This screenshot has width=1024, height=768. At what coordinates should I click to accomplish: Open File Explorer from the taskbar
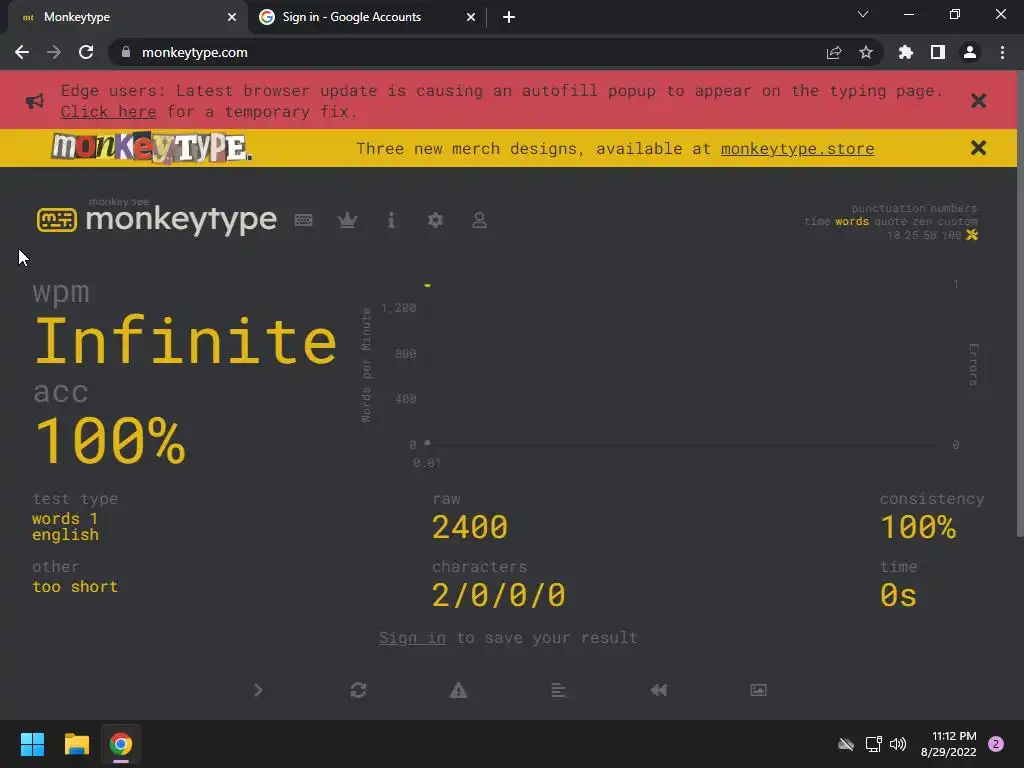(x=76, y=744)
